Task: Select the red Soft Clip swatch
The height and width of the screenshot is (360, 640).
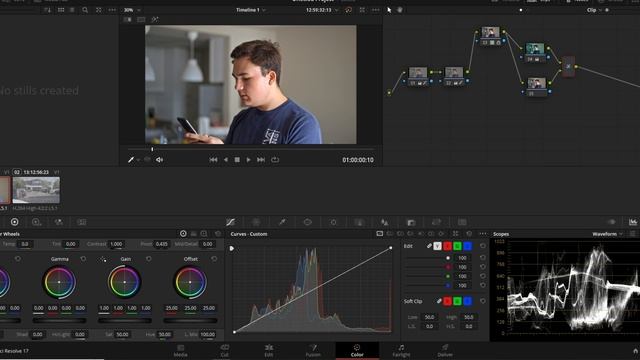Action: pyautogui.click(x=447, y=301)
